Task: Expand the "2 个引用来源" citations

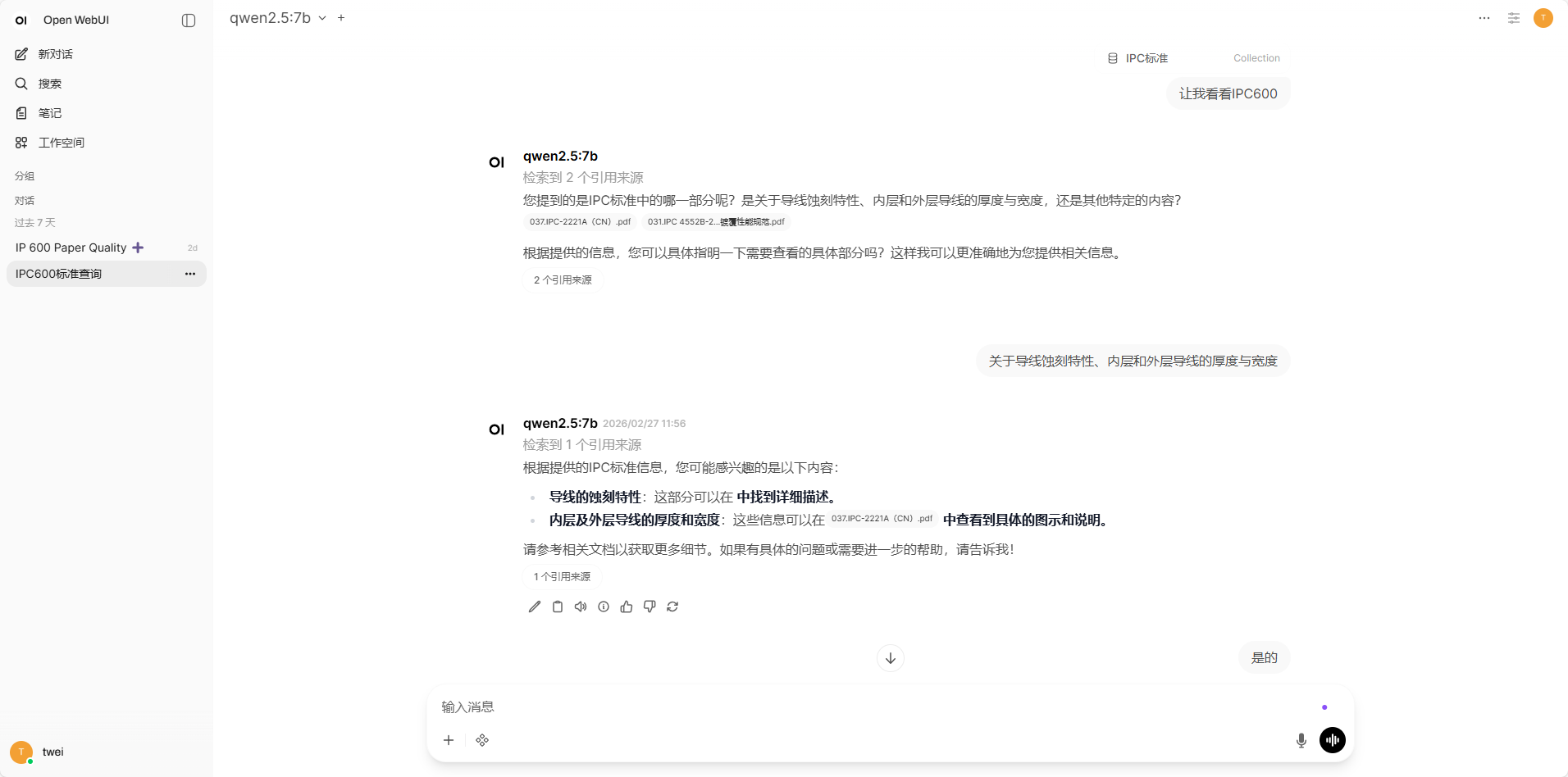Action: [563, 279]
